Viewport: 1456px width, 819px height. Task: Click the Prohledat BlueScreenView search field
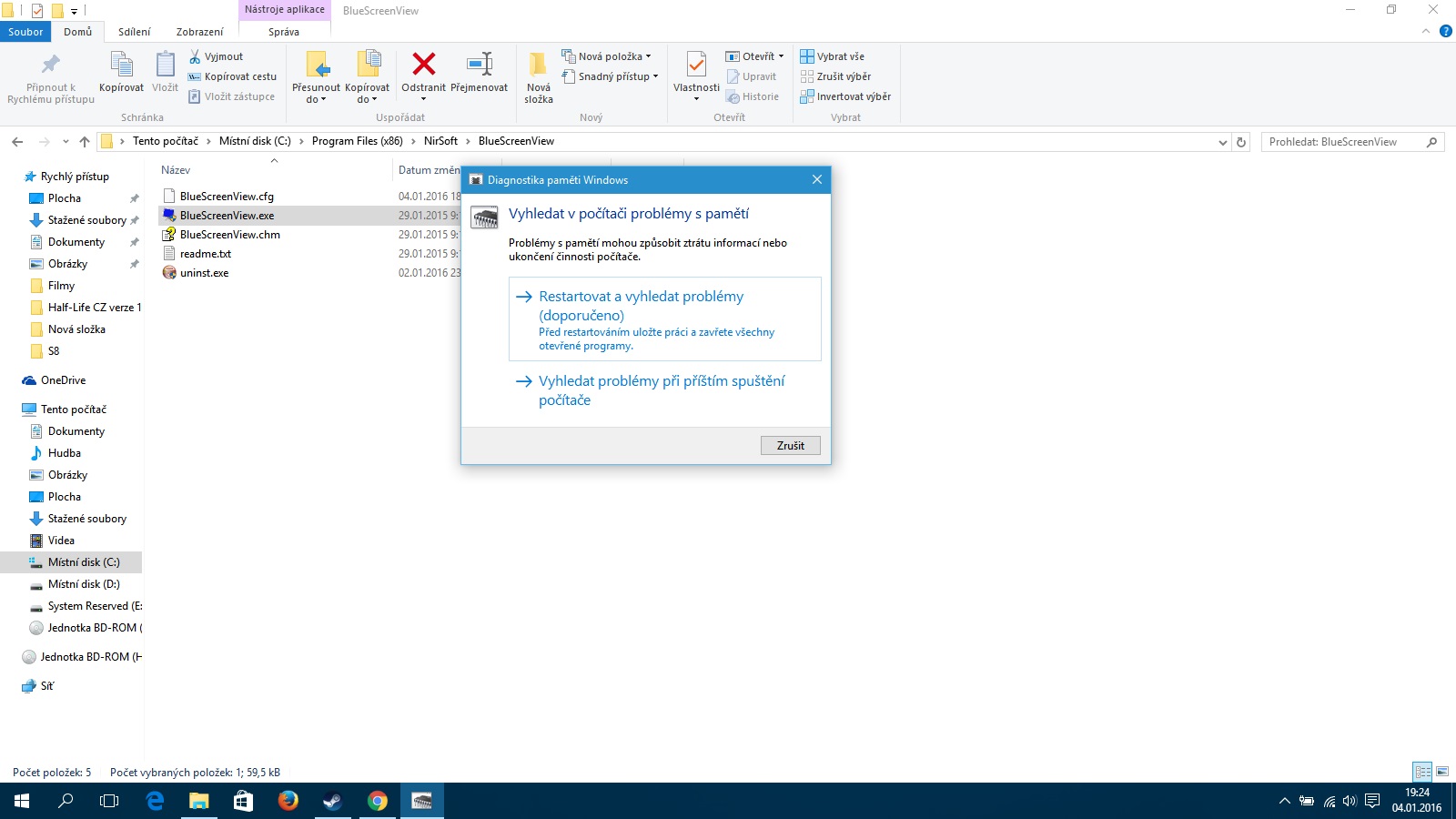point(1342,142)
